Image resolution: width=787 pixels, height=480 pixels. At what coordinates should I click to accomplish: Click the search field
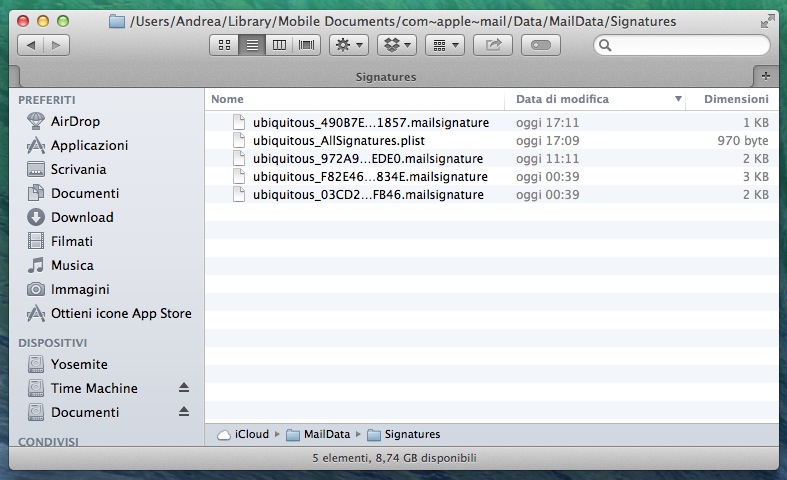tap(682, 45)
